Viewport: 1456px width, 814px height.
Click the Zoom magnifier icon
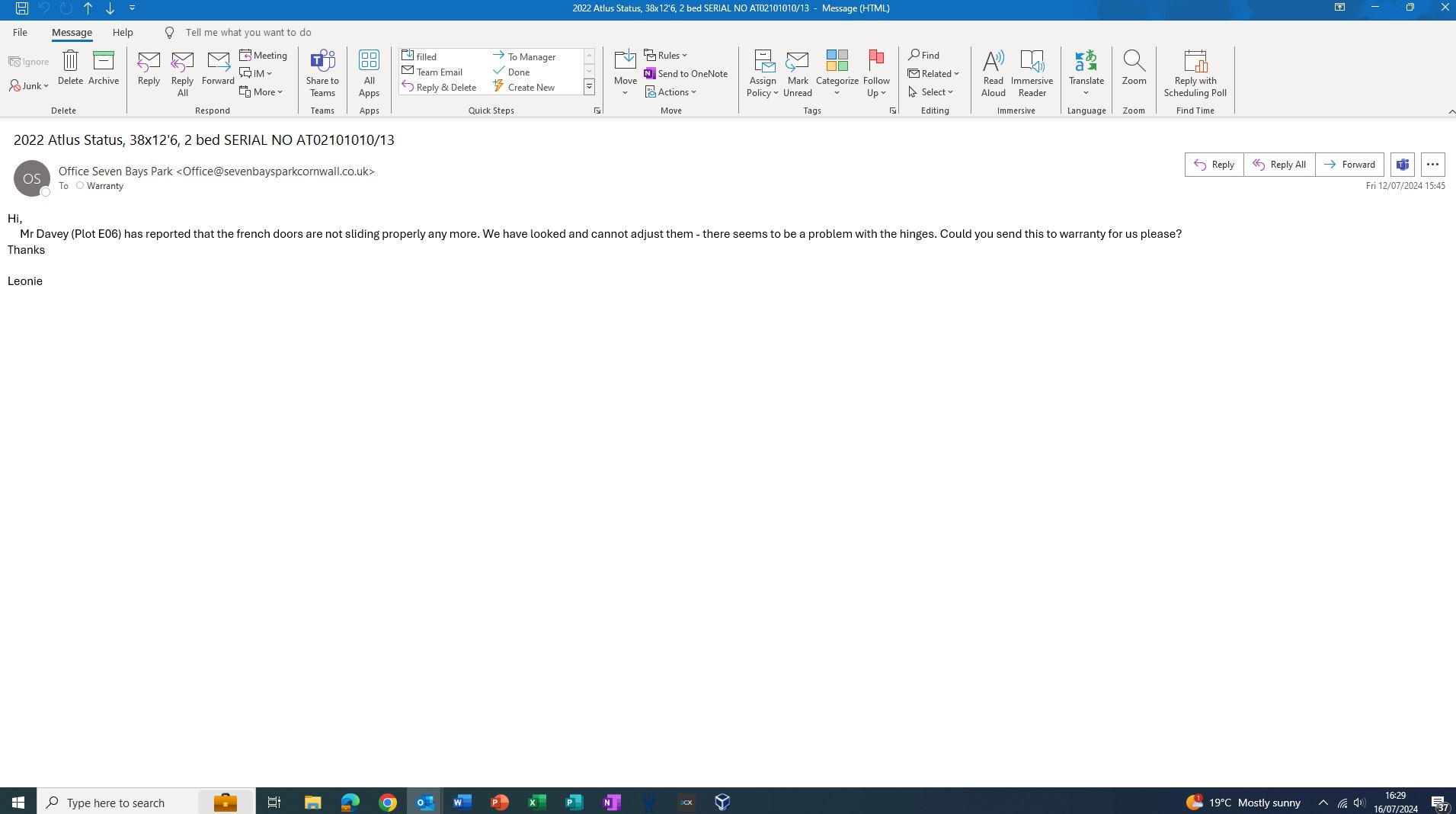(1134, 61)
